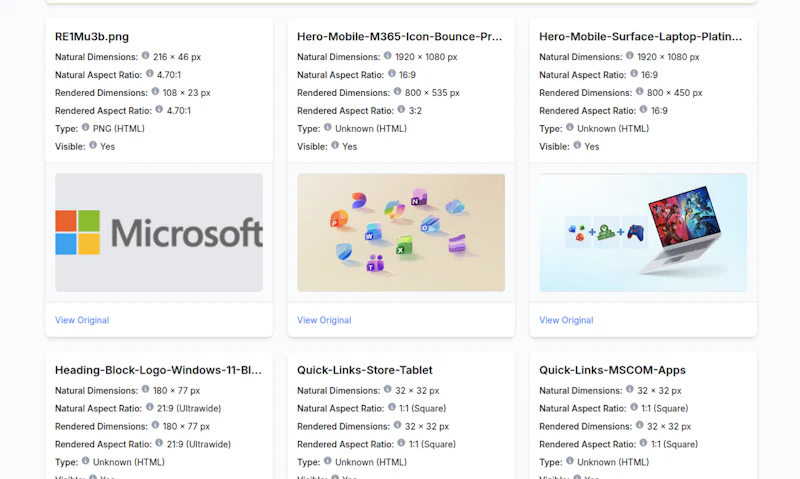Click Rendered Aspect Ratio info icon in Heading-Block-Logo-Windows-11 card
Image resolution: width=800 pixels, height=479 pixels.
coord(159,443)
